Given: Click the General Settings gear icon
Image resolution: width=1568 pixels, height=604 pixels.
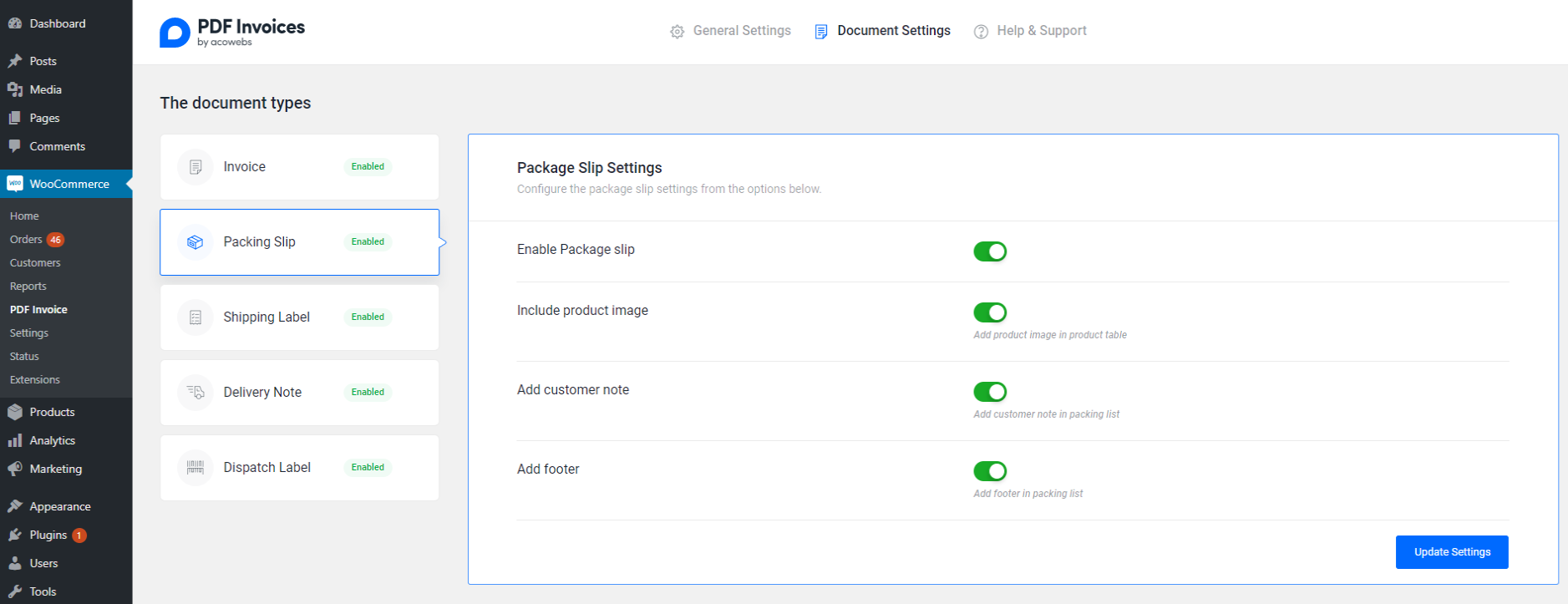Looking at the screenshot, I should (x=677, y=32).
